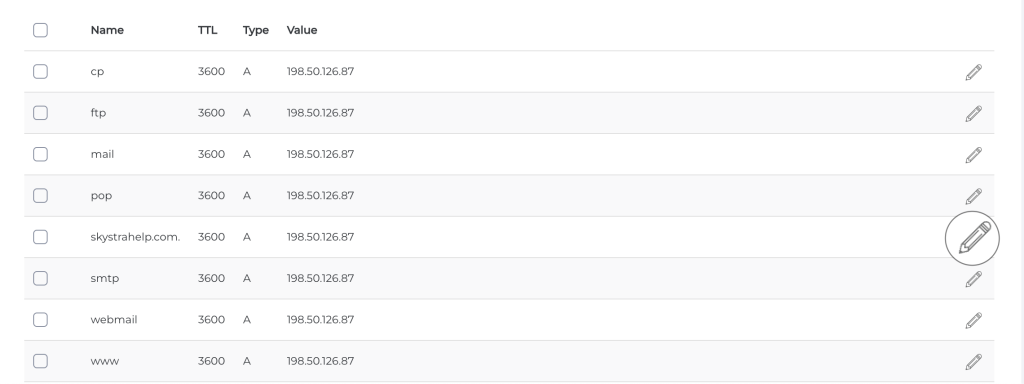Click the skystrahelp.com. record name

pyautogui.click(x=135, y=237)
